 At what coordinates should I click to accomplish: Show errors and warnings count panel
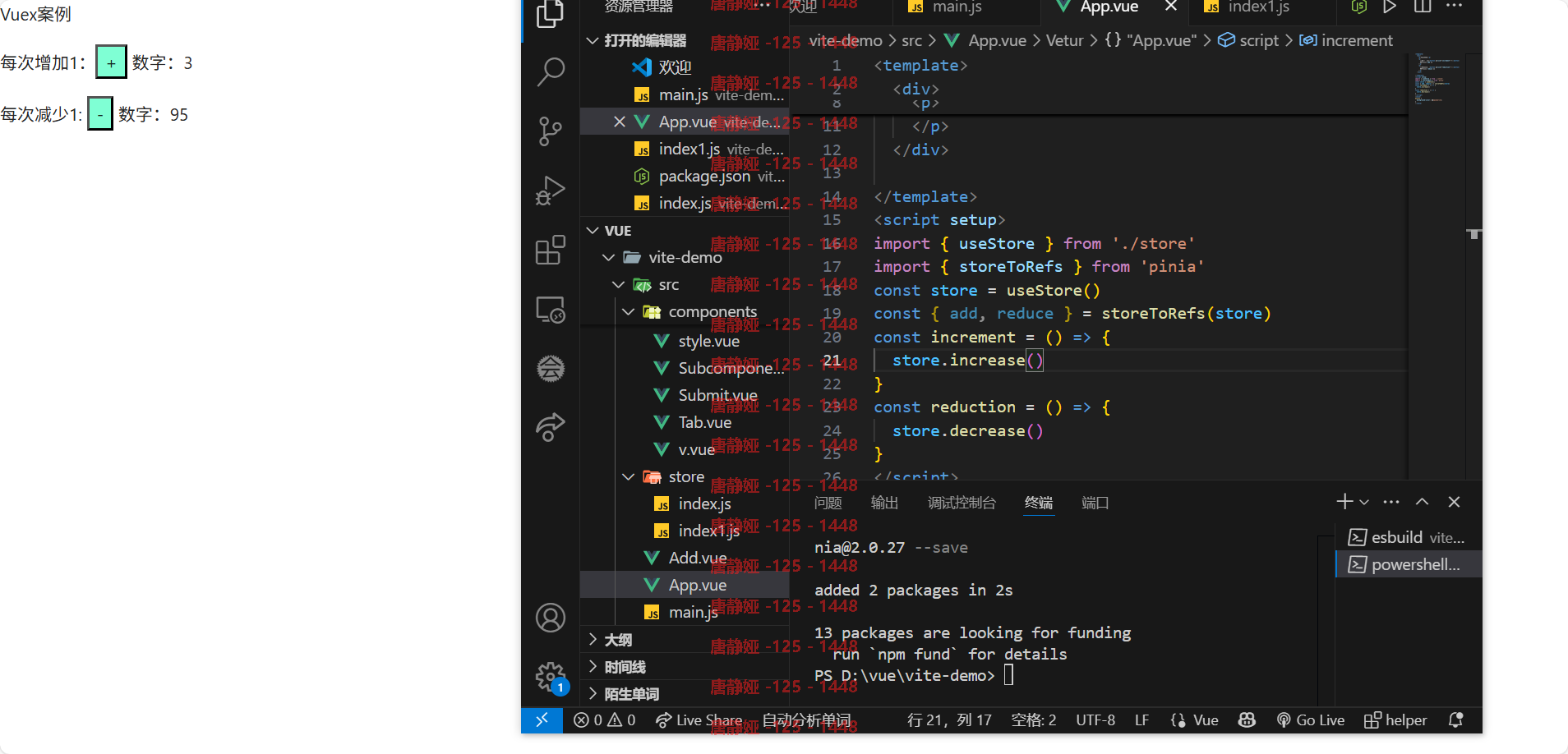pyautogui.click(x=605, y=720)
